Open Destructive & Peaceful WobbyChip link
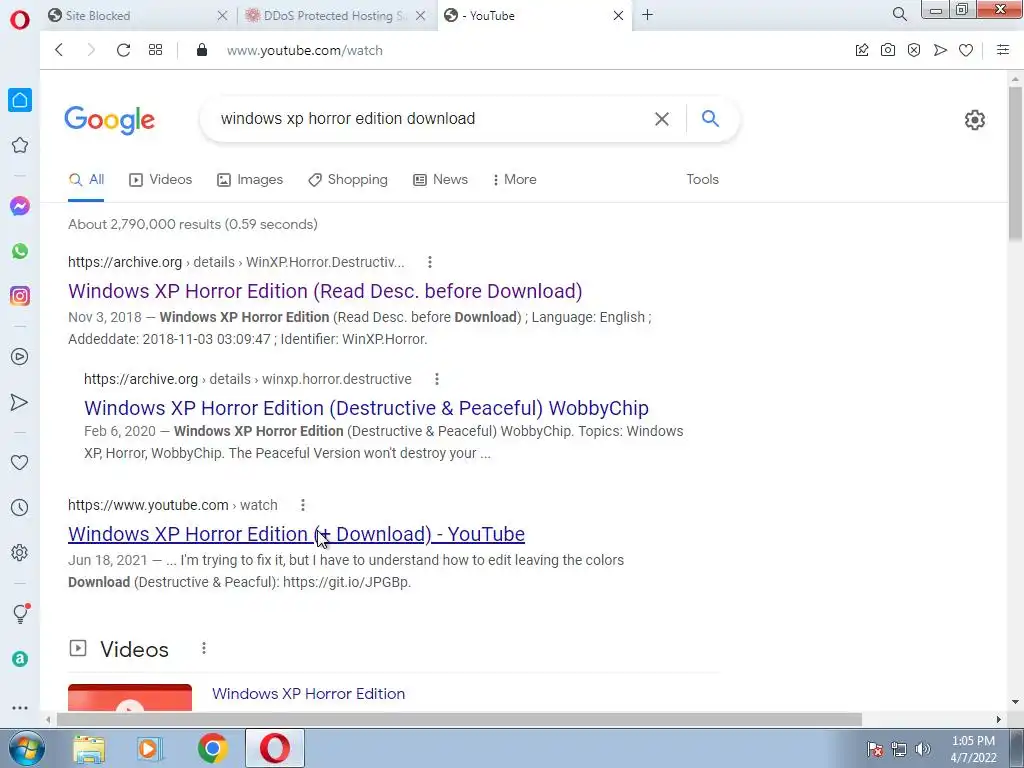 click(x=366, y=408)
